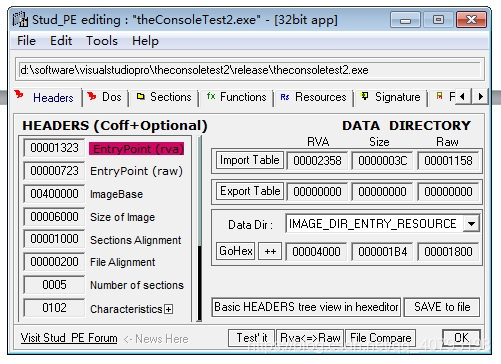Click EntryPoint (raw) value 00000723

[x=54, y=171]
